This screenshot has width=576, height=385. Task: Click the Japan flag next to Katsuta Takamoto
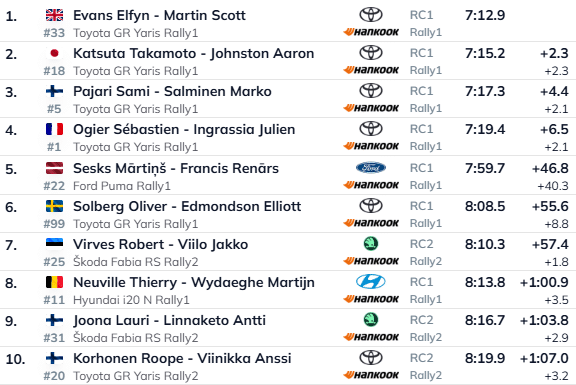54,53
